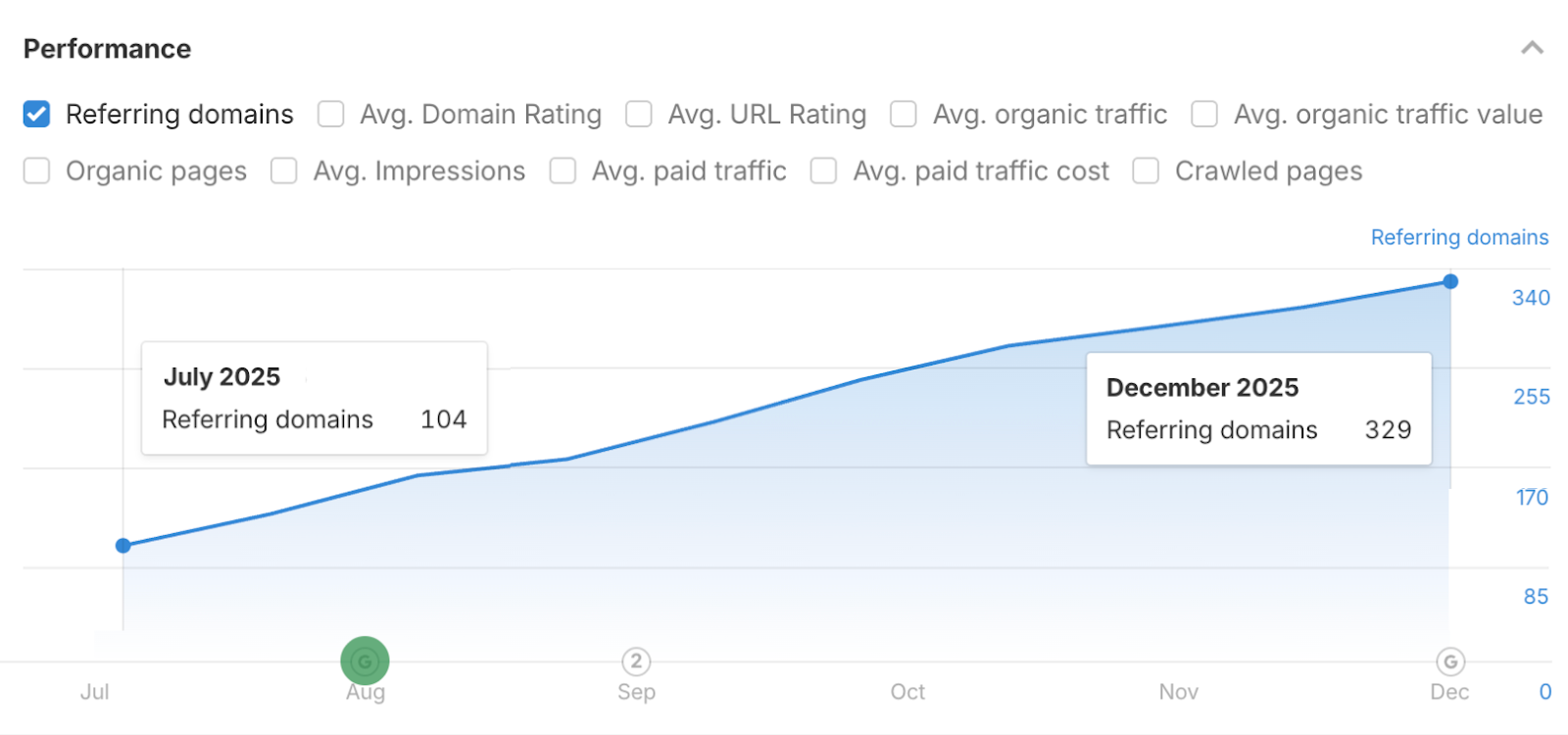The image size is (1568, 735).
Task: Click the July 2025 tooltip title
Action: pyautogui.click(x=221, y=377)
